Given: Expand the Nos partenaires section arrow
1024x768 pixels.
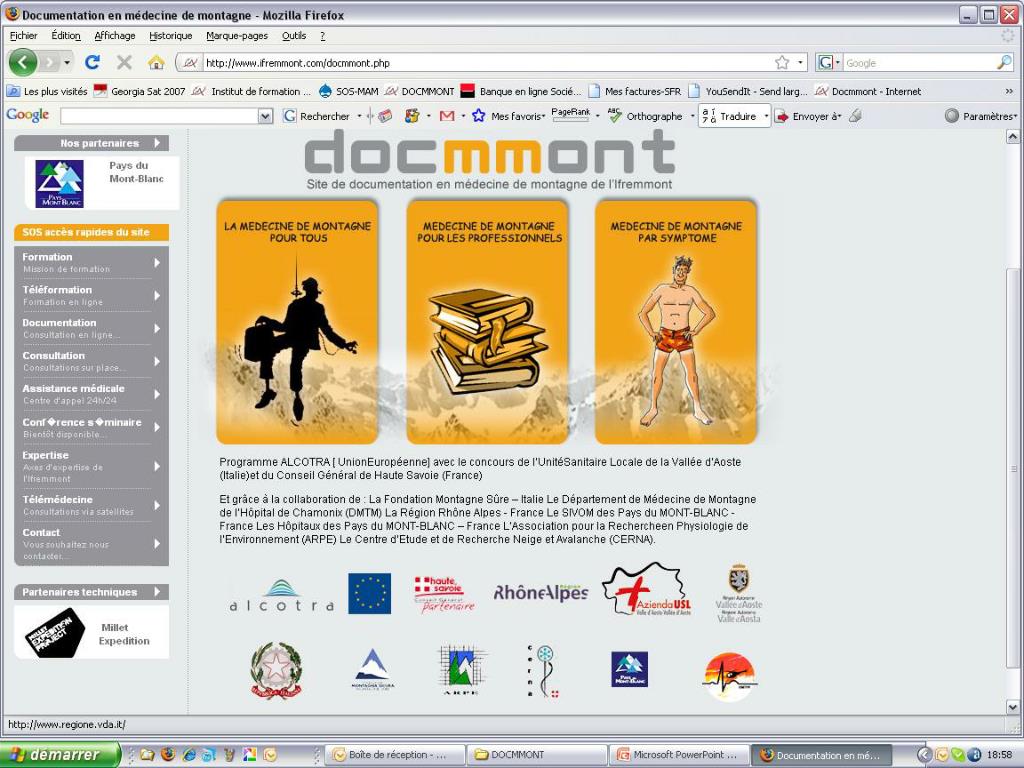Looking at the screenshot, I should [157, 142].
